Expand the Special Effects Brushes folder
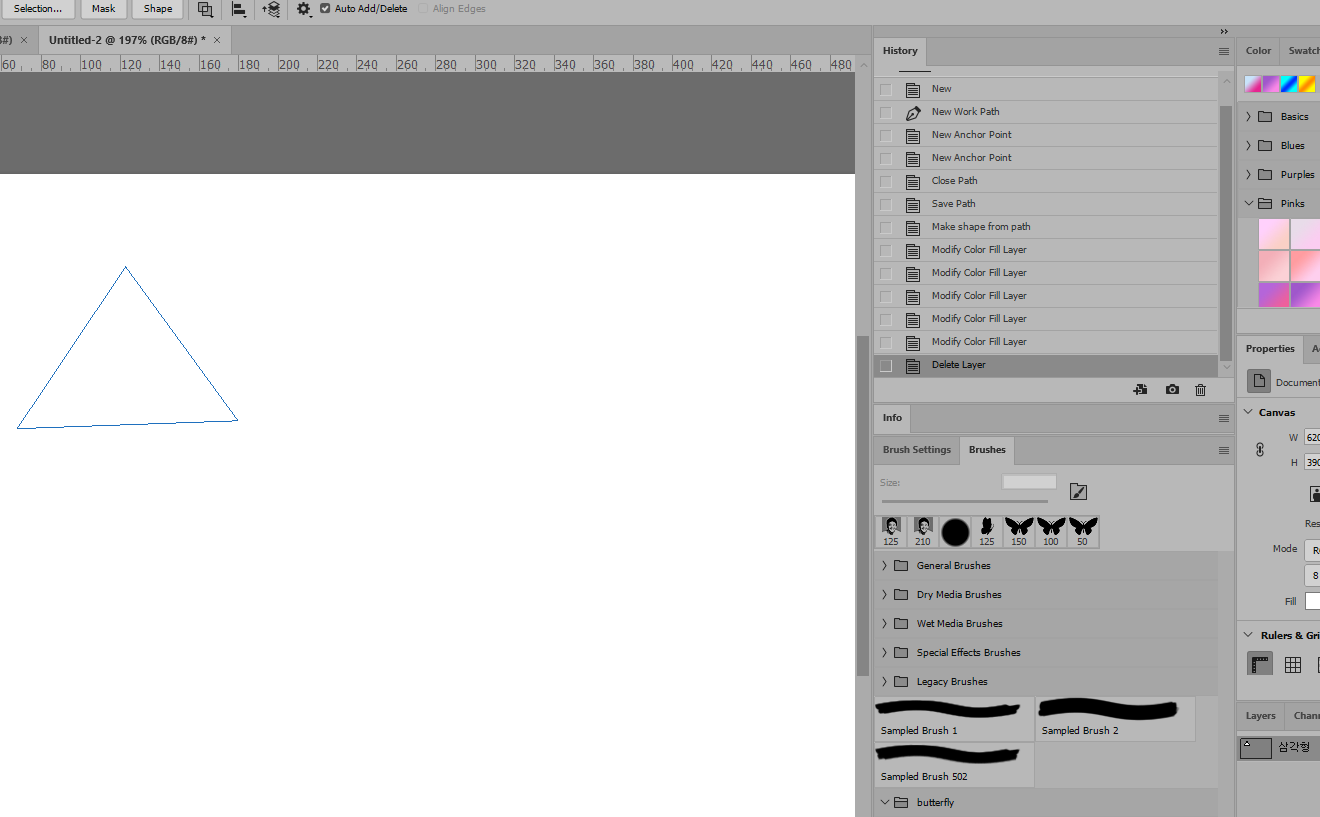The width and height of the screenshot is (1320, 817). 884,653
